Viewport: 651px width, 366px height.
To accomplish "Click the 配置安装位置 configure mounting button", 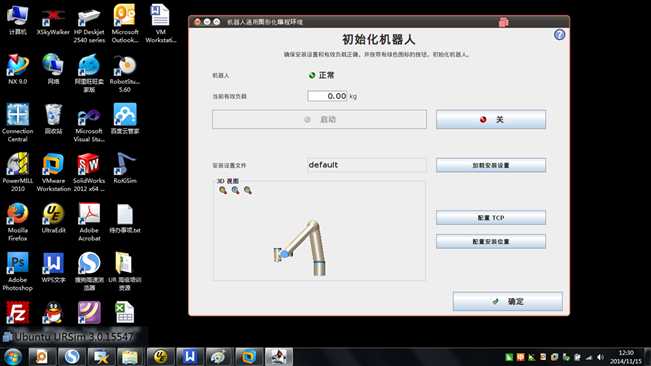I will (491, 241).
